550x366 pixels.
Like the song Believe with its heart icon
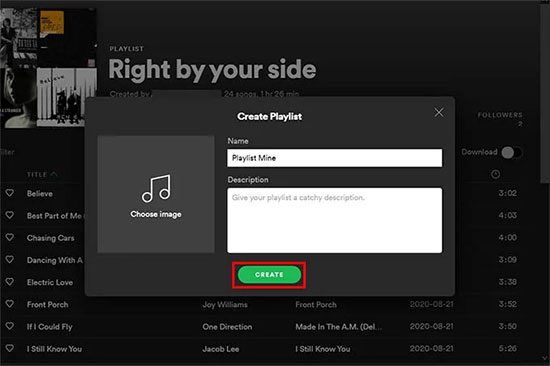10,193
